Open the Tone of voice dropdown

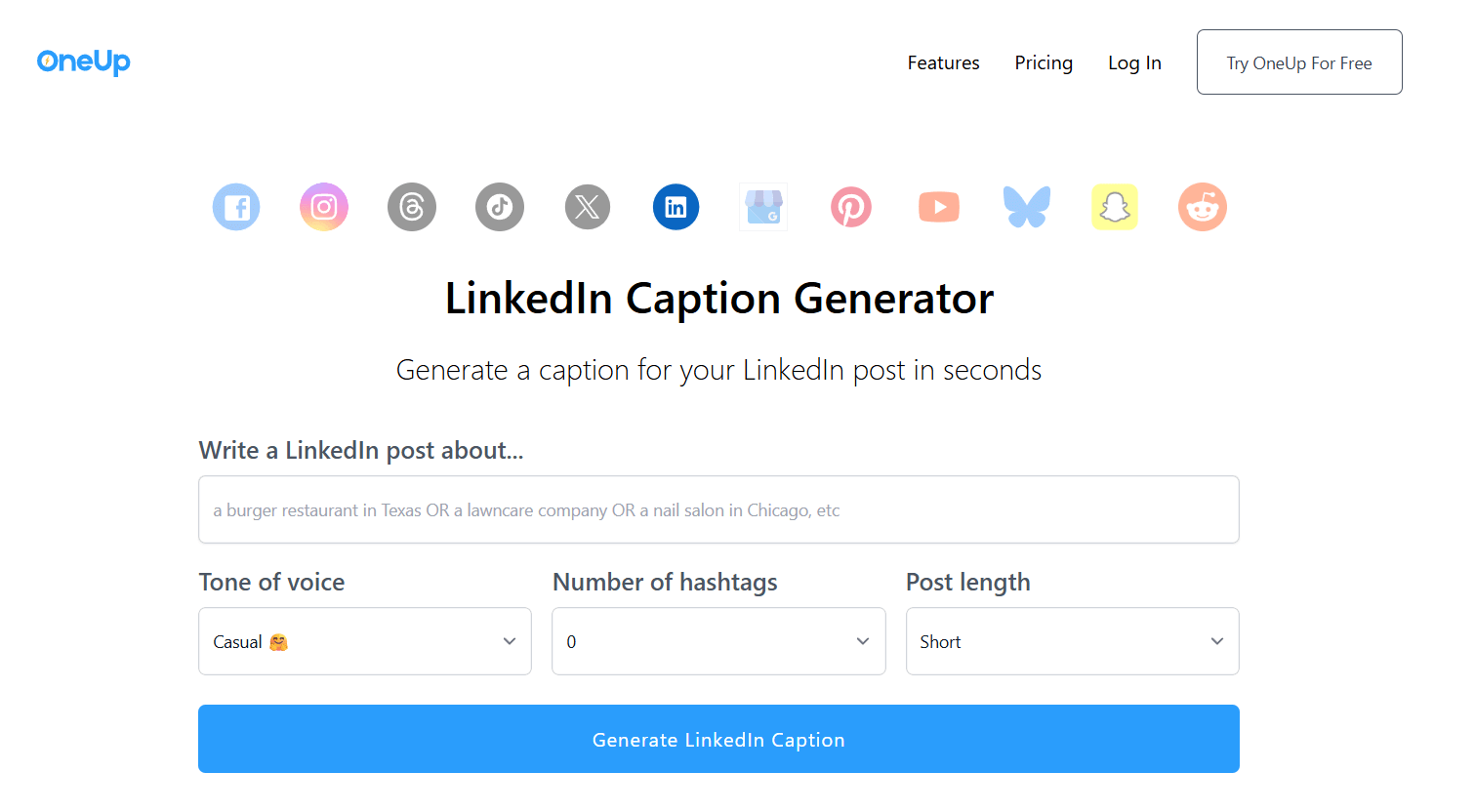tap(364, 641)
